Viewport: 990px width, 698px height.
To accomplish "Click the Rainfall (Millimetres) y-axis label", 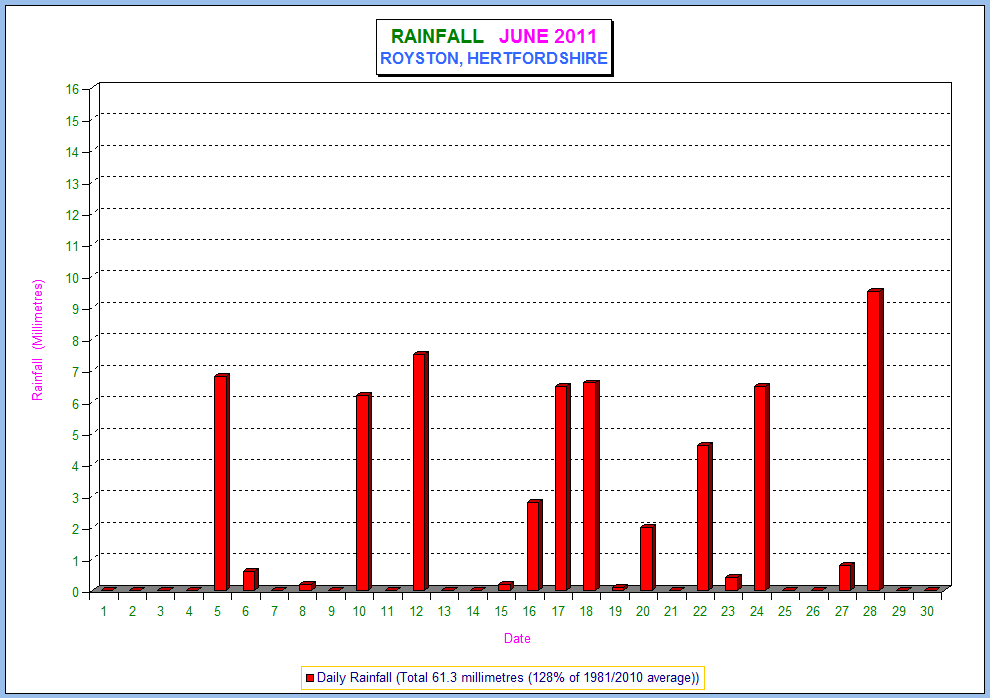I will [38, 340].
